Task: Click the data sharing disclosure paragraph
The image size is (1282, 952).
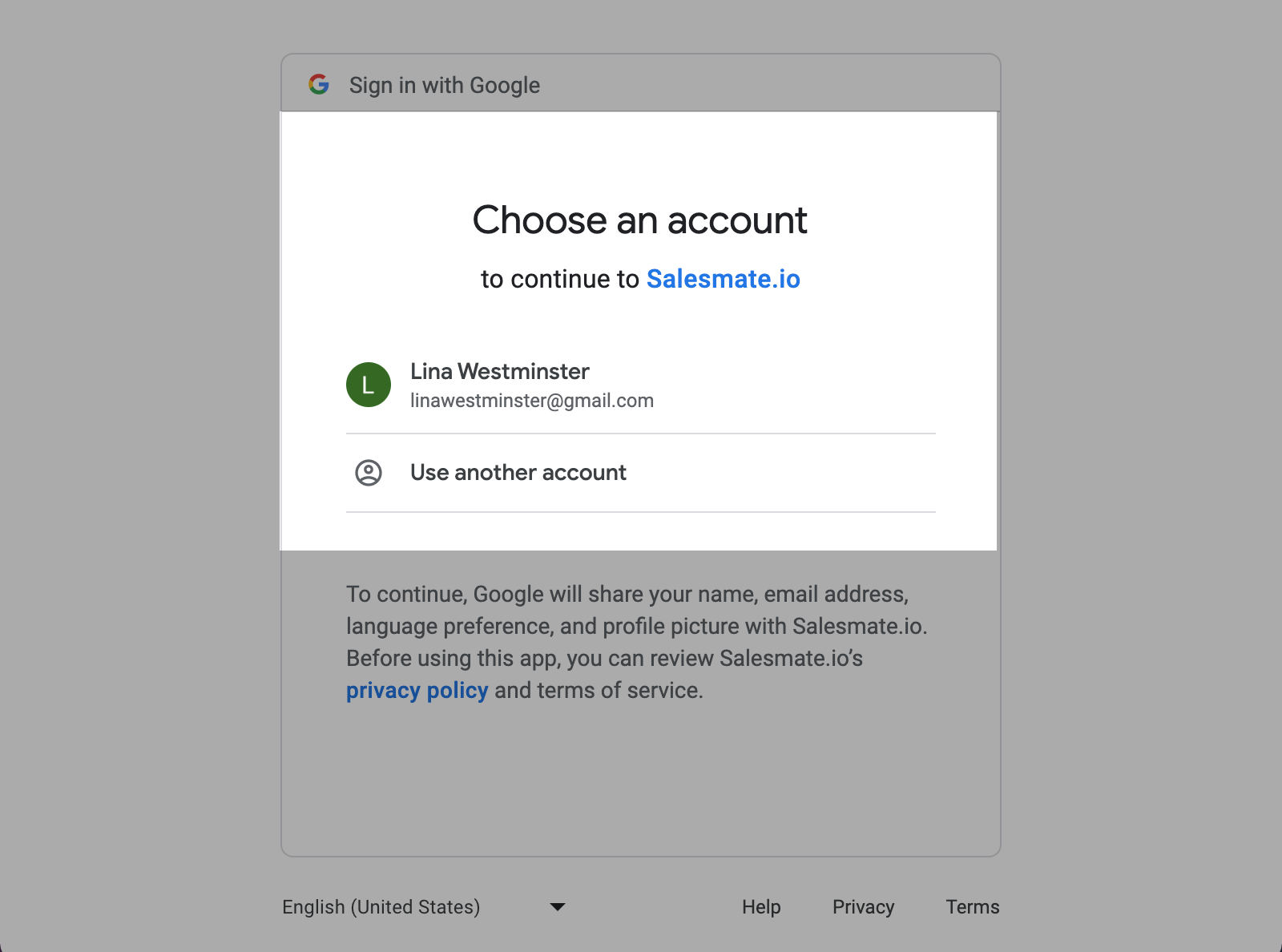Action: [x=637, y=642]
